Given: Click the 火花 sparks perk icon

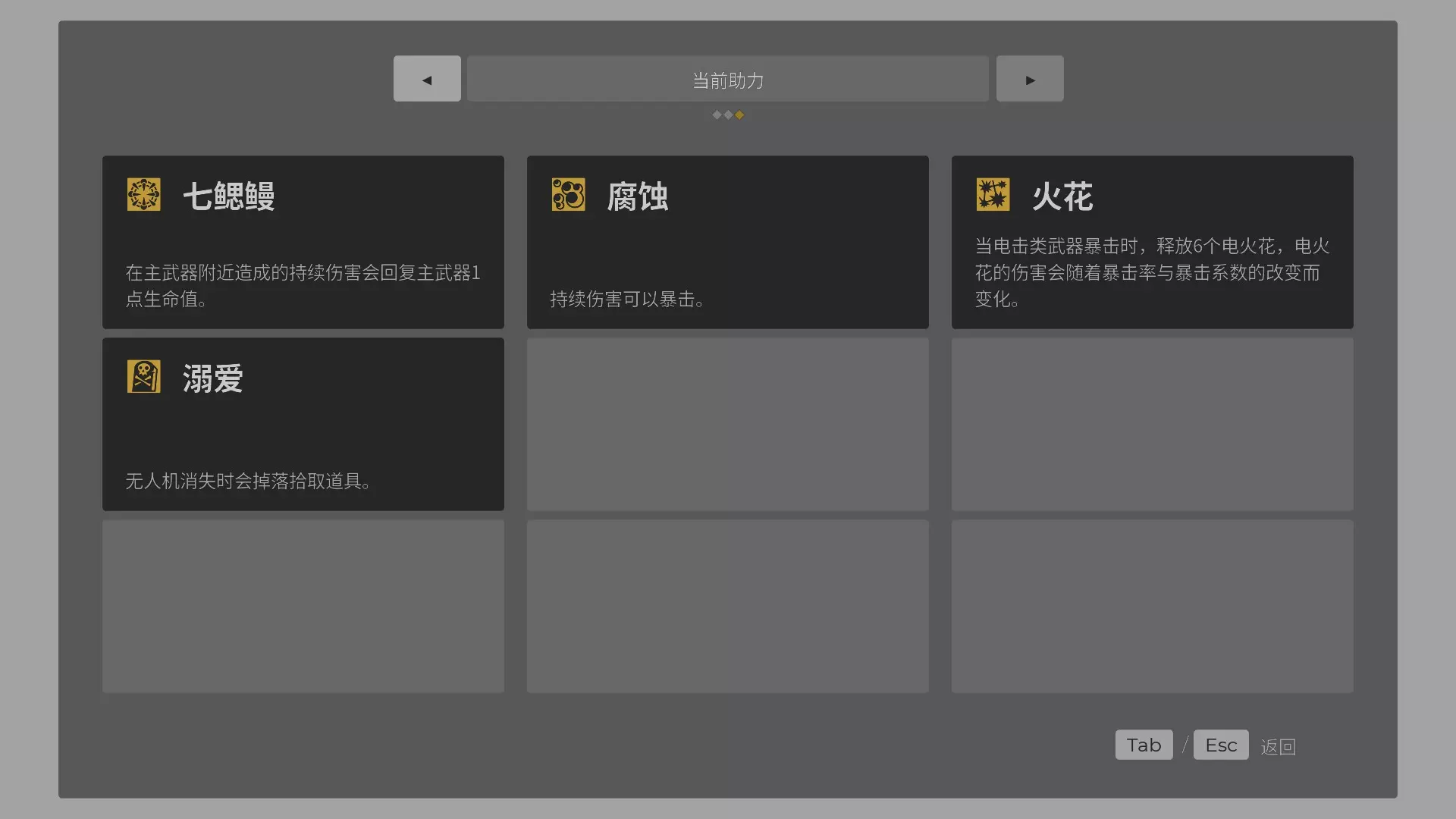Looking at the screenshot, I should tap(993, 195).
